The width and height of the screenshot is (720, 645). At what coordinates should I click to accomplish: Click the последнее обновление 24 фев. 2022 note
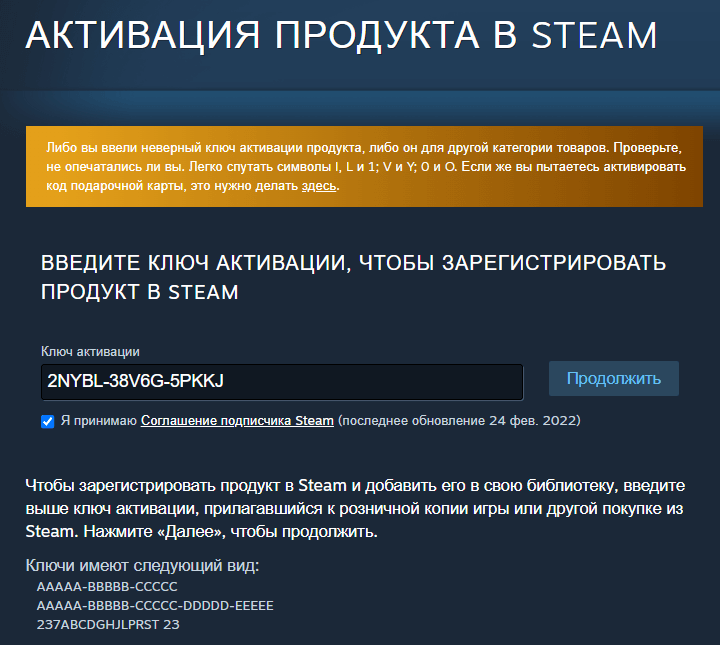(x=459, y=421)
